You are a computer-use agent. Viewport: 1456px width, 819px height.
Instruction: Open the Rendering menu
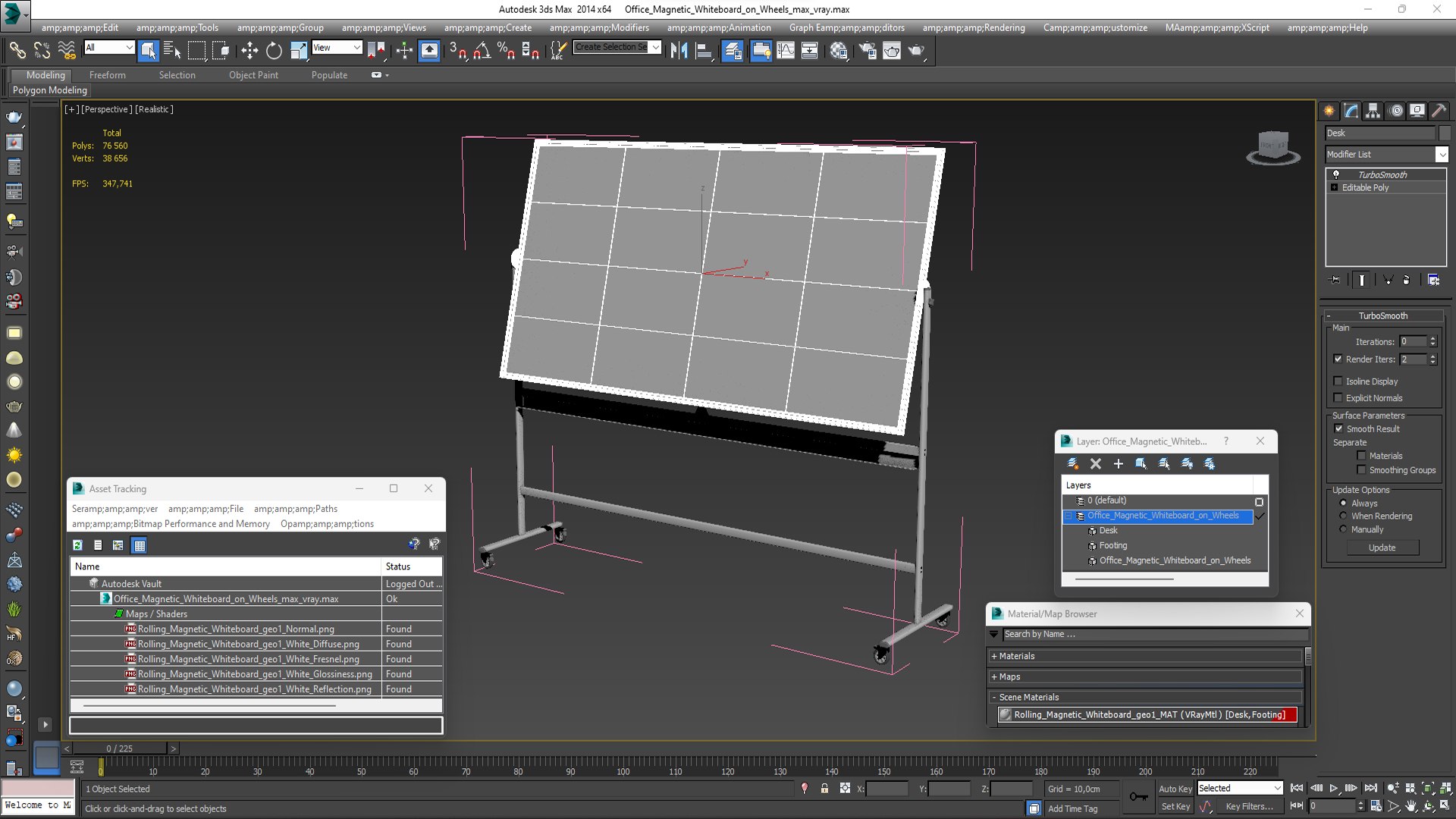tap(974, 27)
